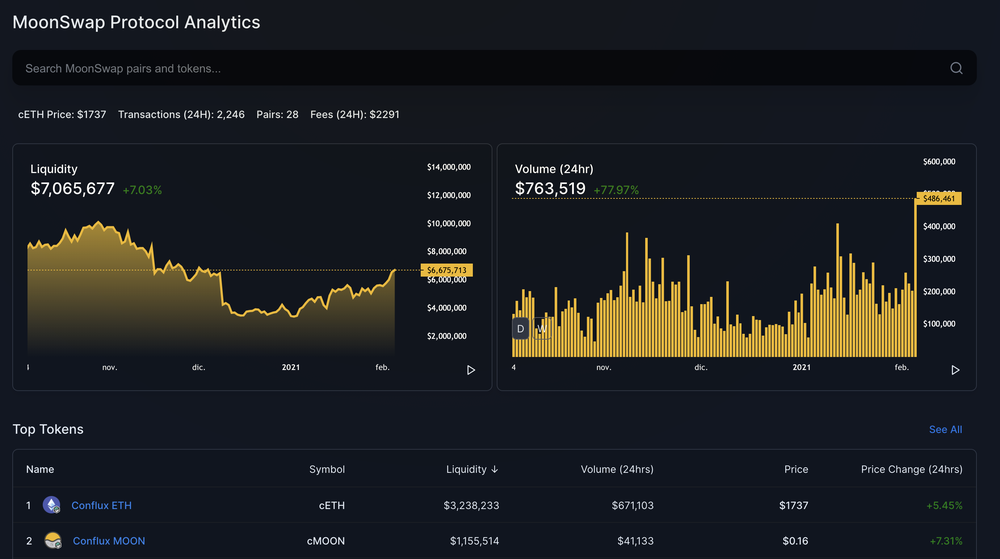Click the +7.31% price change cell
Viewport: 1000px width, 559px height.
(x=946, y=541)
